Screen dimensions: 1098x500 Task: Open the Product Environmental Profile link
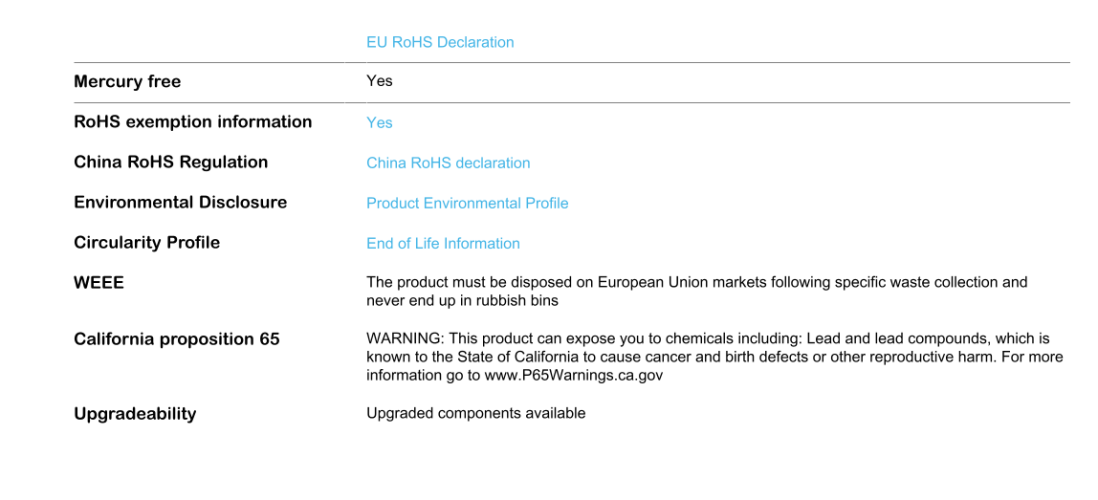click(467, 203)
